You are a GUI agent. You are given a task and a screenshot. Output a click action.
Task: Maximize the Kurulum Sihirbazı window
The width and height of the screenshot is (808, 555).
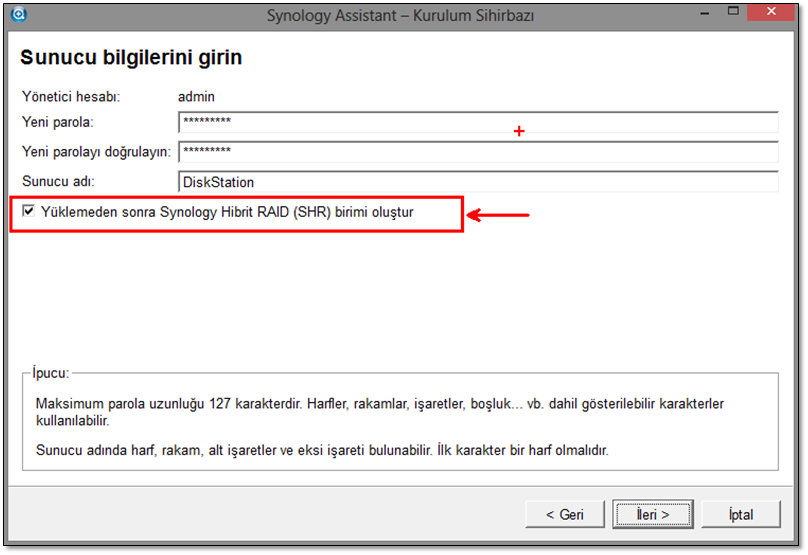click(x=733, y=12)
